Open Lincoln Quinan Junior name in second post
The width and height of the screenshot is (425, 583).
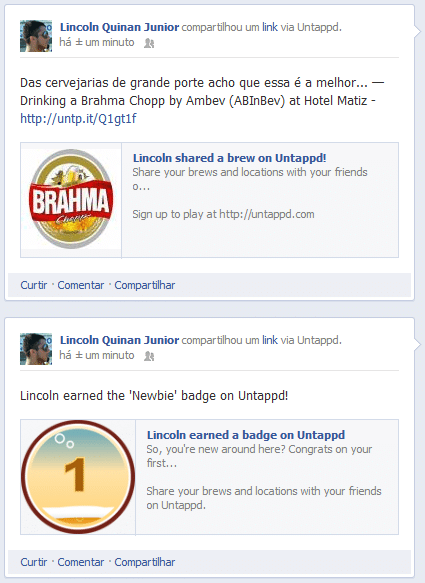(119, 340)
